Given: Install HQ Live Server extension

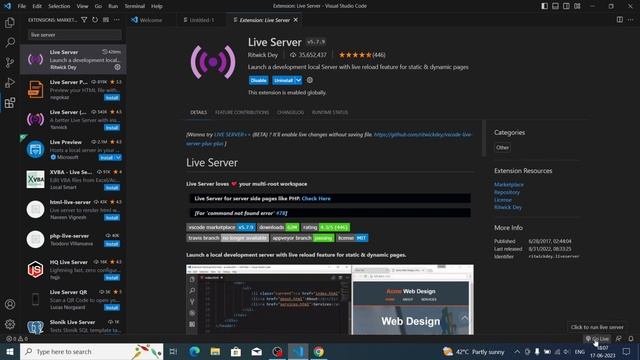Looking at the screenshot, I should (x=112, y=278).
